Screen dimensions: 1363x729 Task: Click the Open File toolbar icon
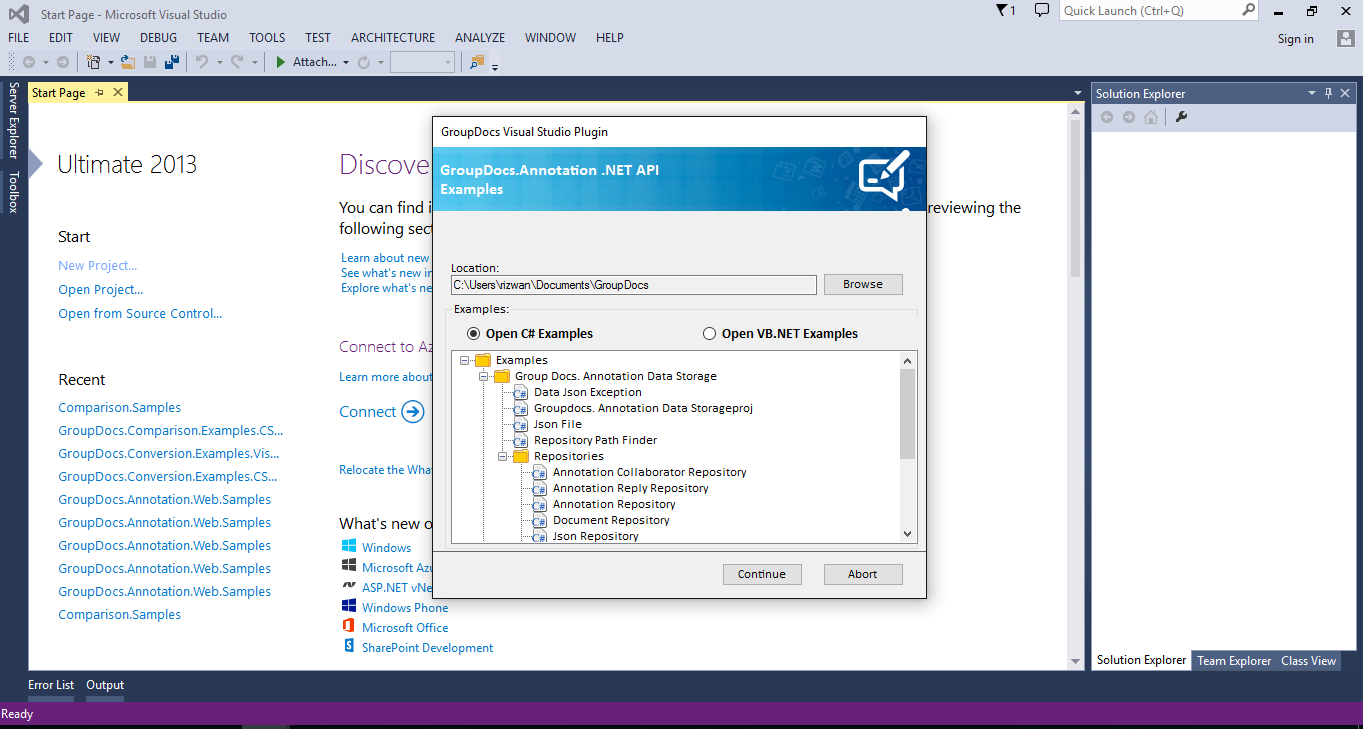coord(127,62)
